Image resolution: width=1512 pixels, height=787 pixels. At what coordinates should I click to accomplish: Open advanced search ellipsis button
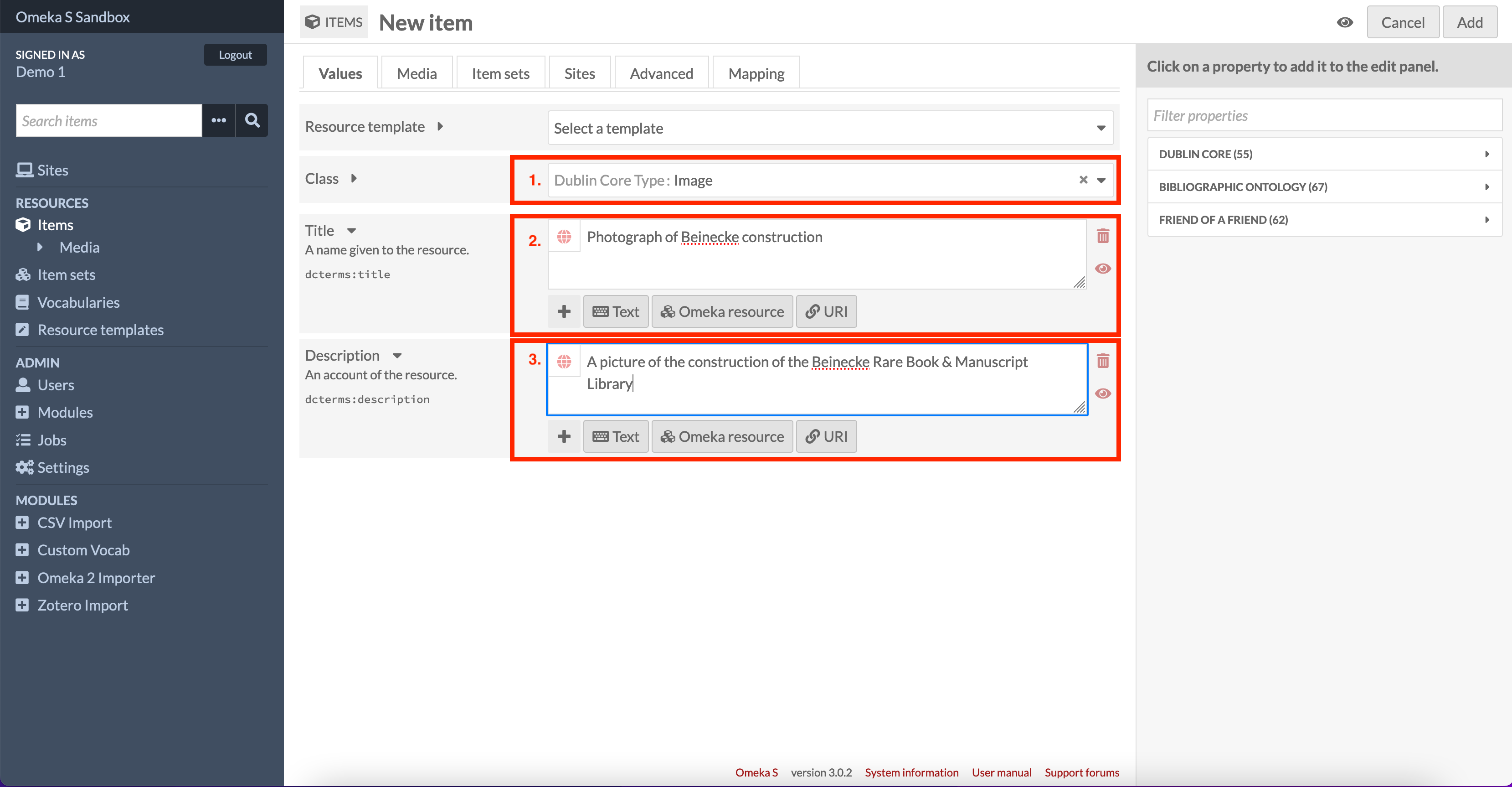(219, 120)
